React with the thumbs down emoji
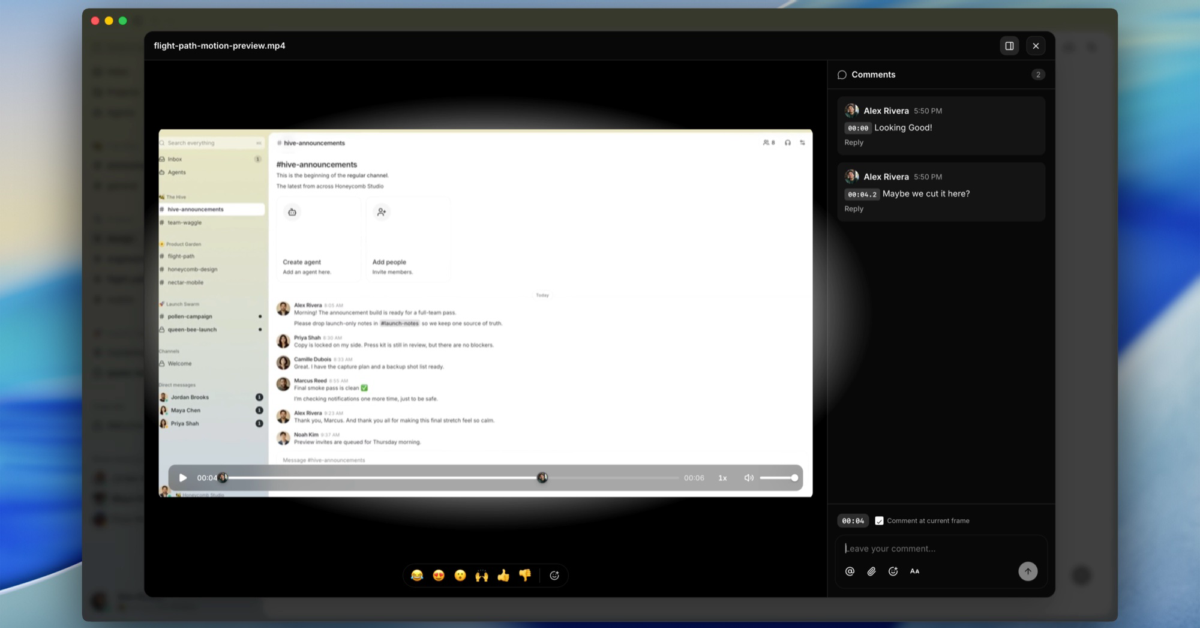 tap(525, 575)
